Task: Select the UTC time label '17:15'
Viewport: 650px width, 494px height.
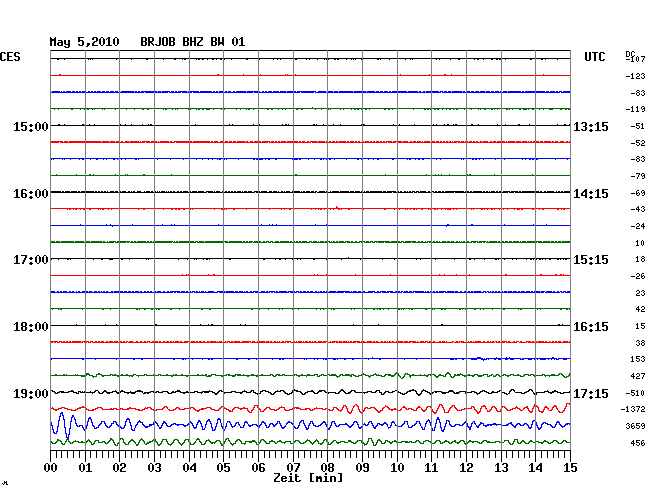Action: (x=591, y=393)
